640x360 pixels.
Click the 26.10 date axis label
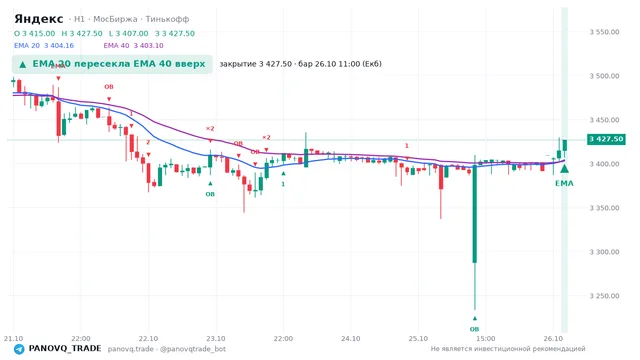tap(553, 338)
